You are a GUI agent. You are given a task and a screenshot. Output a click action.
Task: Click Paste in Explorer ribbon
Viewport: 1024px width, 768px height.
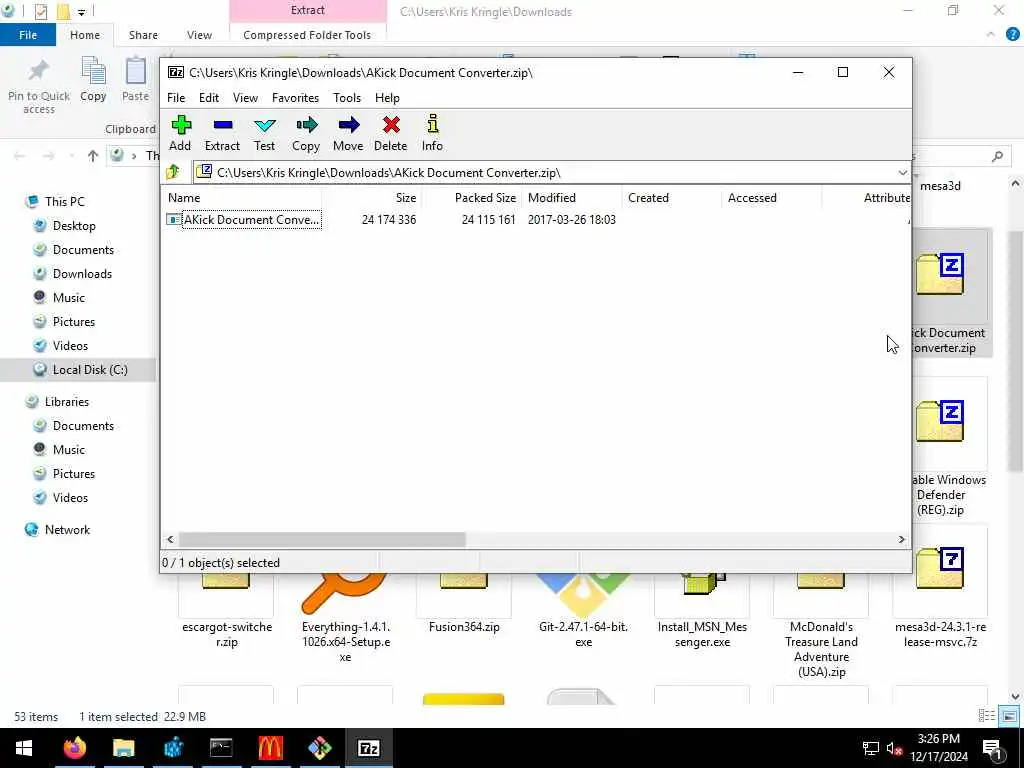(x=135, y=80)
